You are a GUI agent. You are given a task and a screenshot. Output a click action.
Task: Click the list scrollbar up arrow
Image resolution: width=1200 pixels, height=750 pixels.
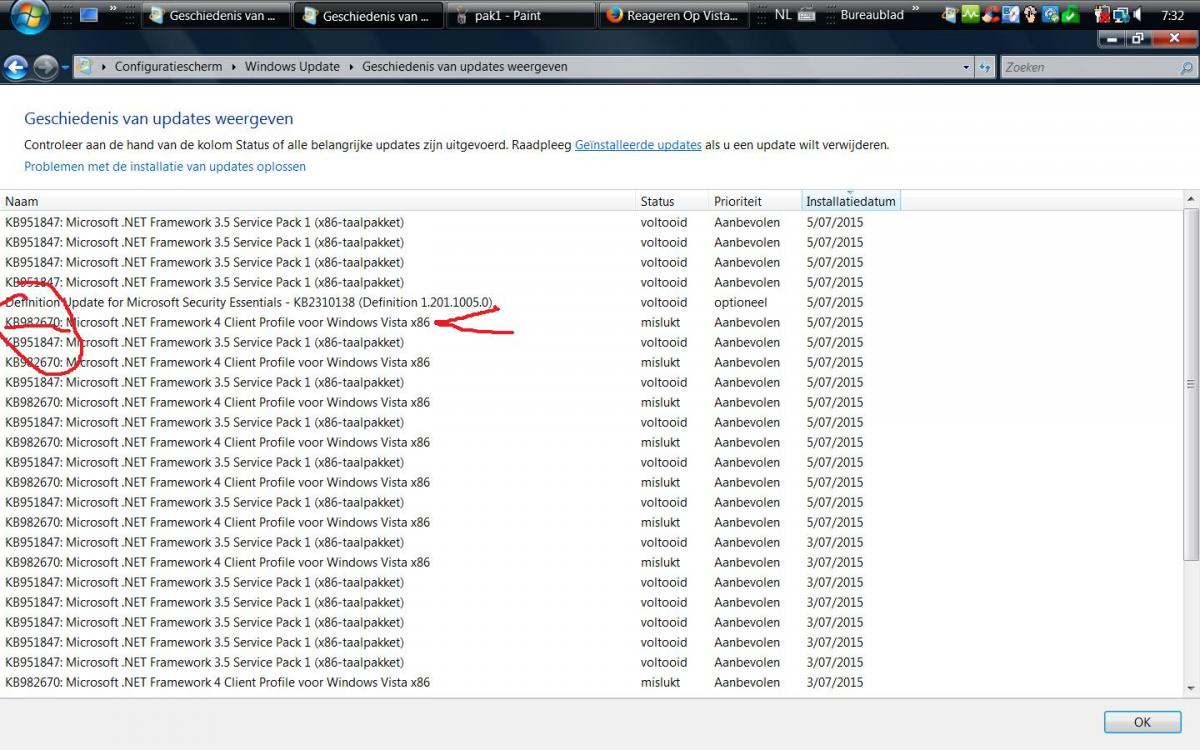(x=1191, y=199)
